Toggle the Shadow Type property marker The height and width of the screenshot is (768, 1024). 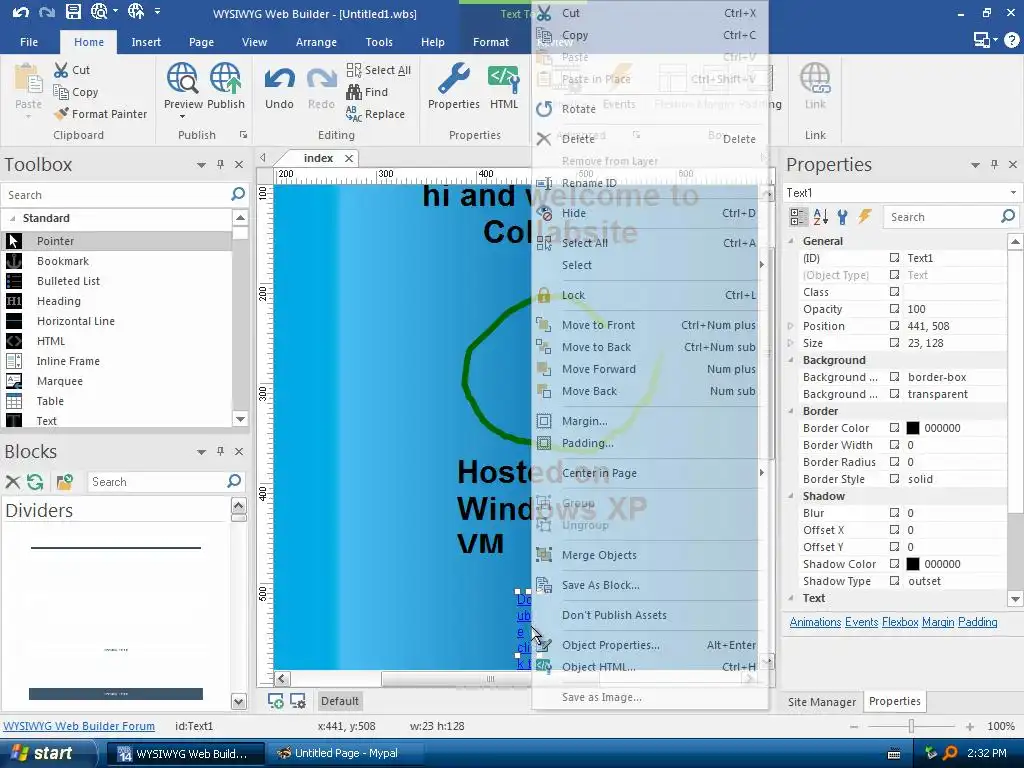[x=894, y=581]
